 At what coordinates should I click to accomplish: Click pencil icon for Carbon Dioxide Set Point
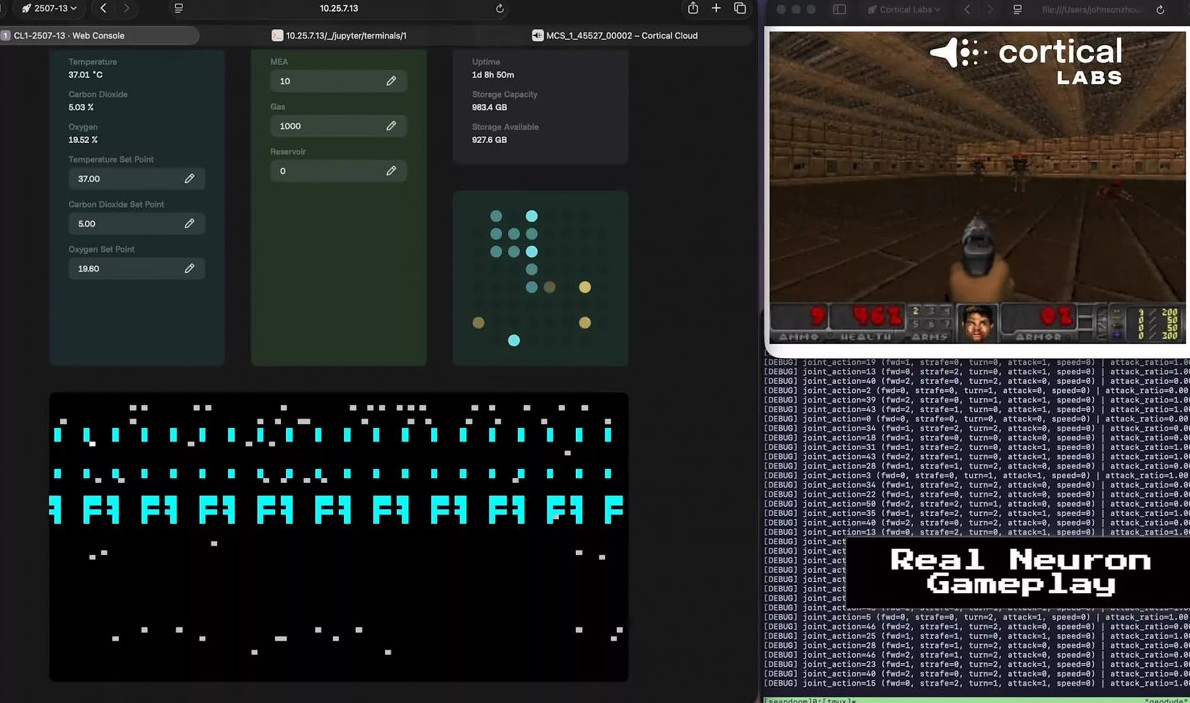coord(189,224)
